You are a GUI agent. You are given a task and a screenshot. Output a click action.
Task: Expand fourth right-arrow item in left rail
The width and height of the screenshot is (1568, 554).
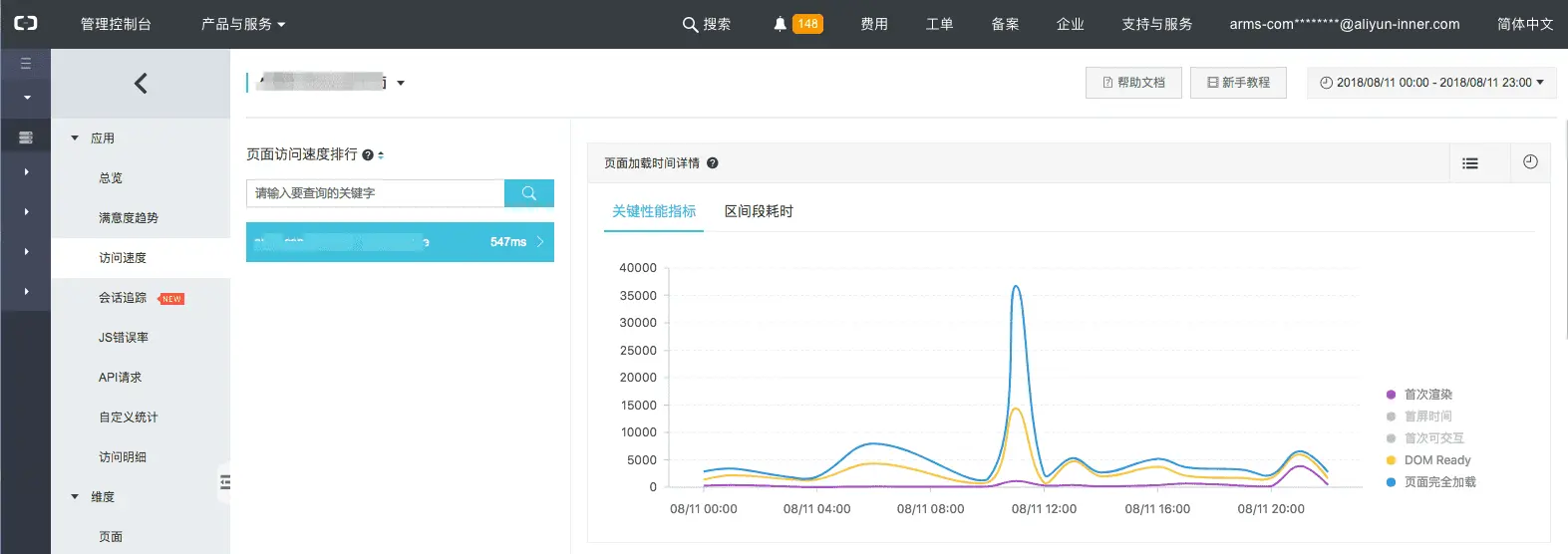[x=26, y=291]
